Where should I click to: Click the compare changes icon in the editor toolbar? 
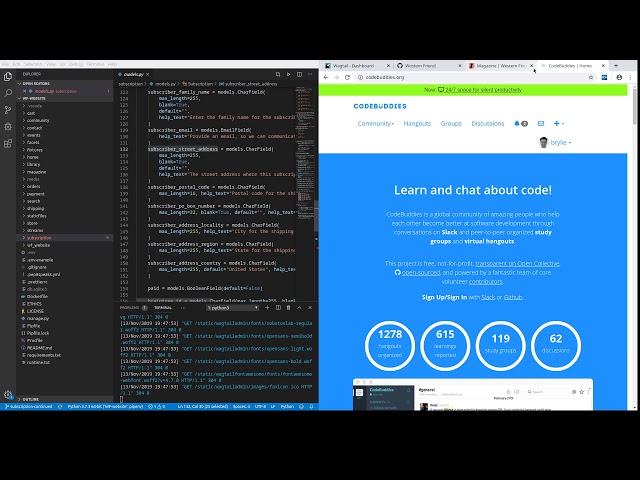click(278, 74)
